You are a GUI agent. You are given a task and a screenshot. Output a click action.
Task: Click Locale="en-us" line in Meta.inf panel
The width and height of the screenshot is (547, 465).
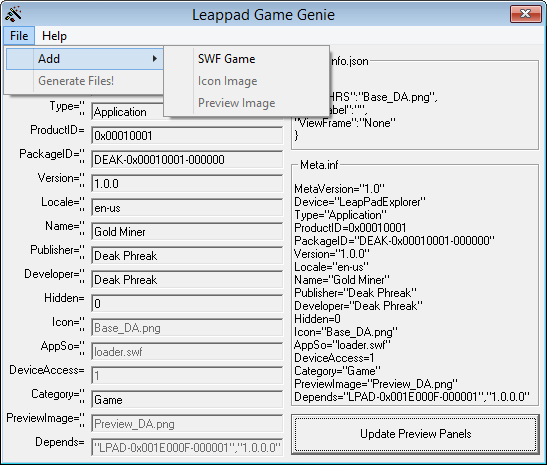point(331,267)
